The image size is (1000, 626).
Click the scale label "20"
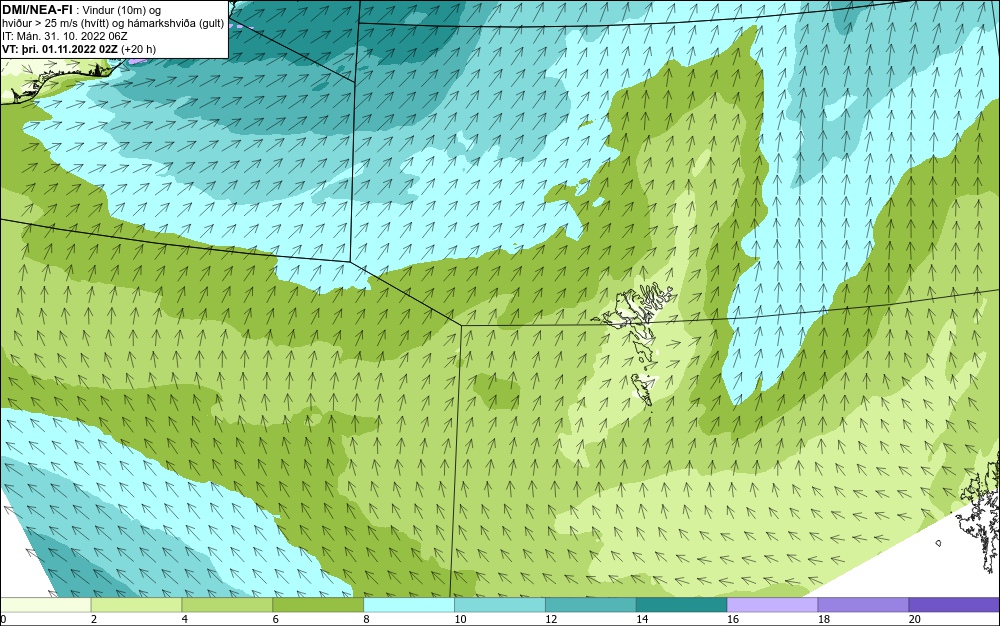915,619
